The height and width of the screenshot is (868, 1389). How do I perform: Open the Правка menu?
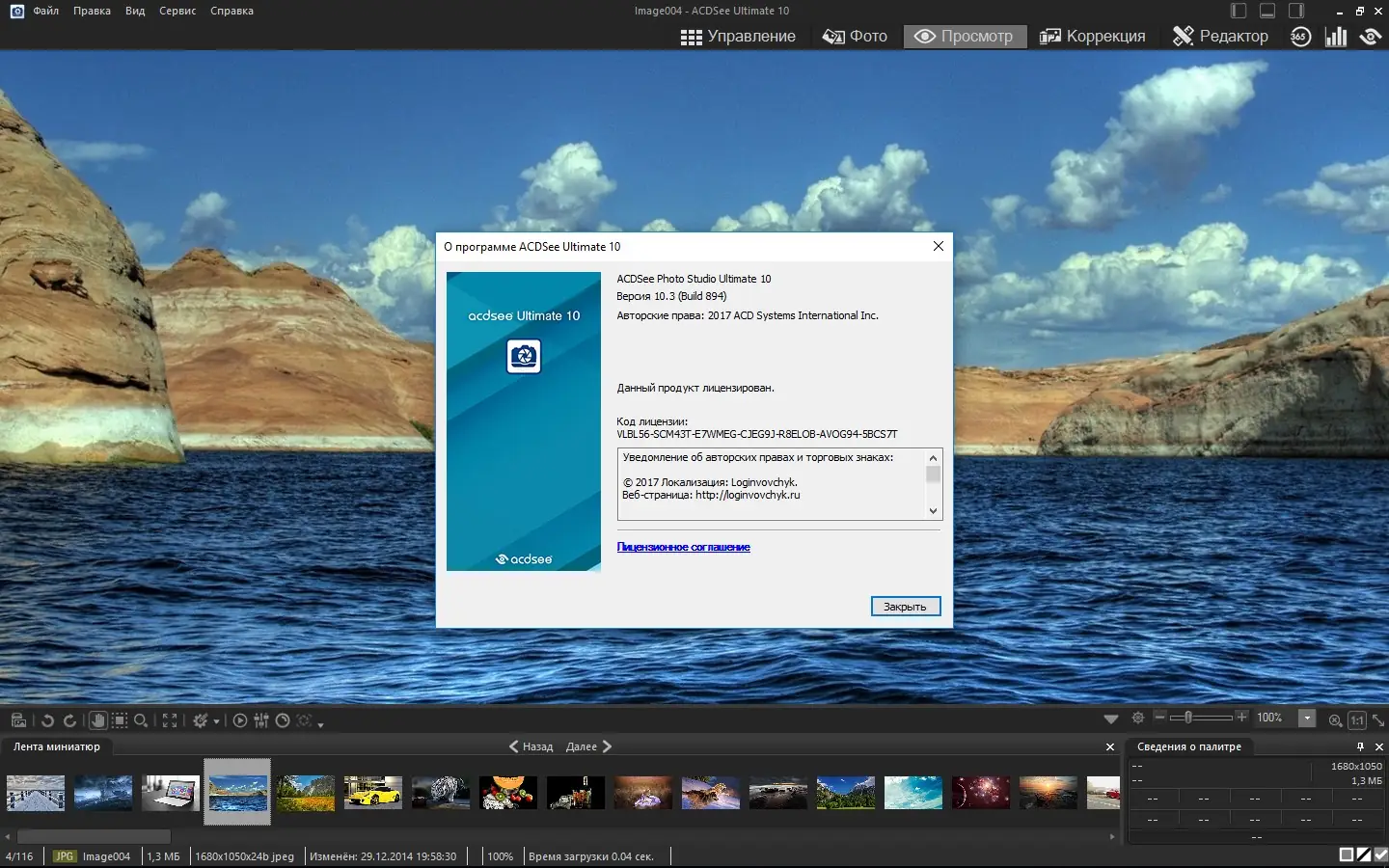pyautogui.click(x=92, y=11)
